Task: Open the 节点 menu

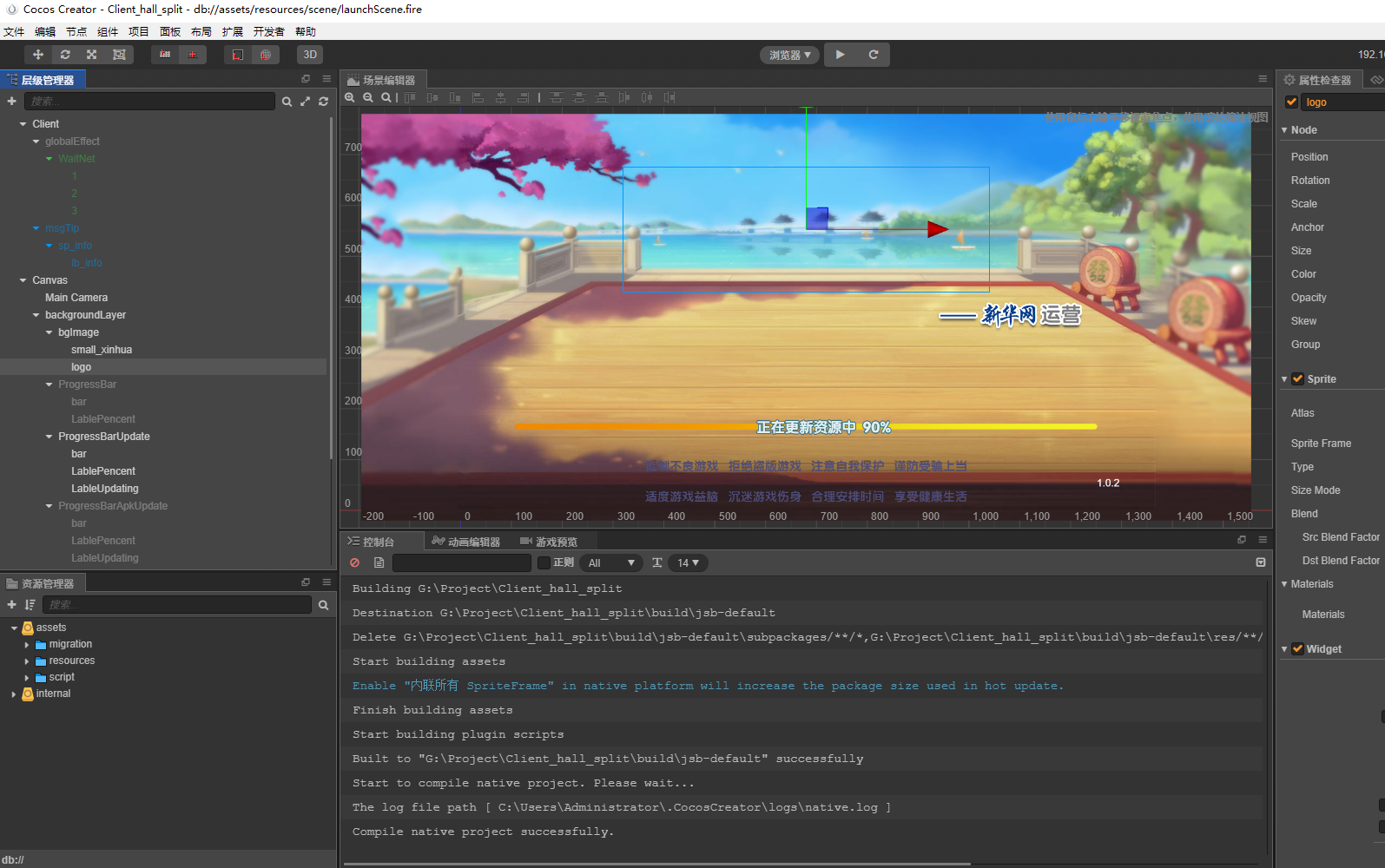Action: (x=76, y=31)
